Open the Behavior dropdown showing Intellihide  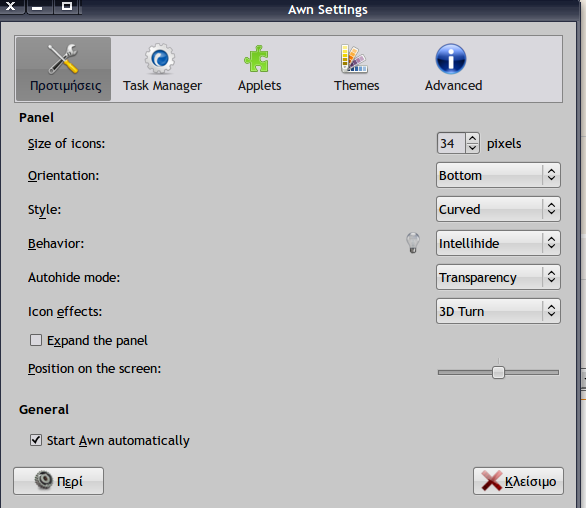(498, 243)
